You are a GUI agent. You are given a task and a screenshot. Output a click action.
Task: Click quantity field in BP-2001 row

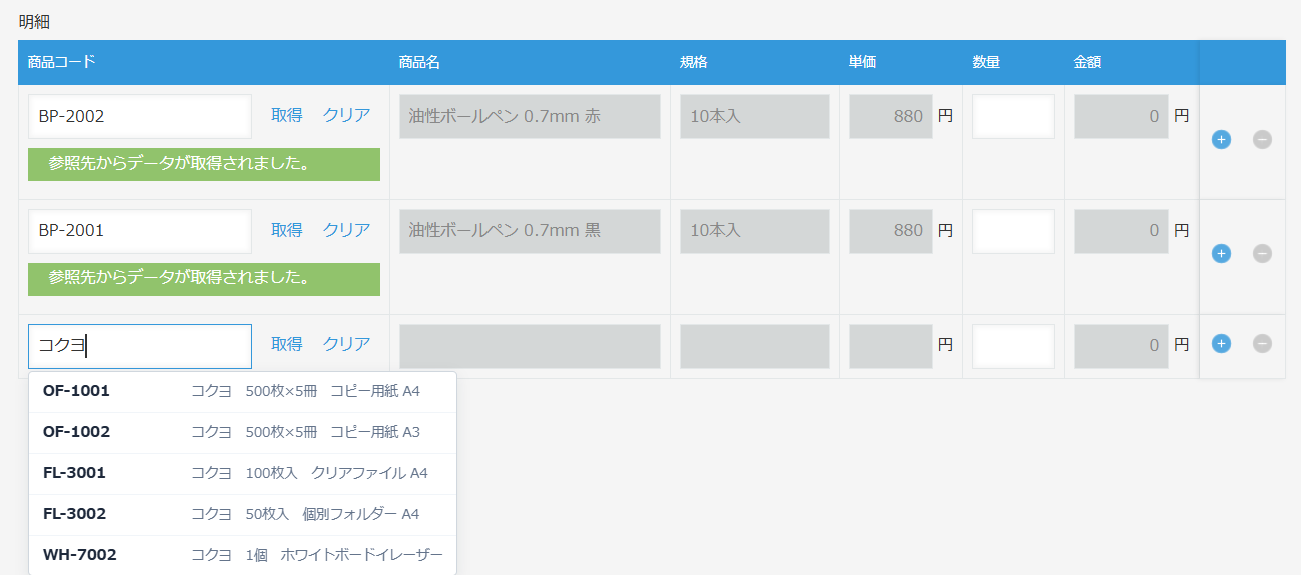1013,231
